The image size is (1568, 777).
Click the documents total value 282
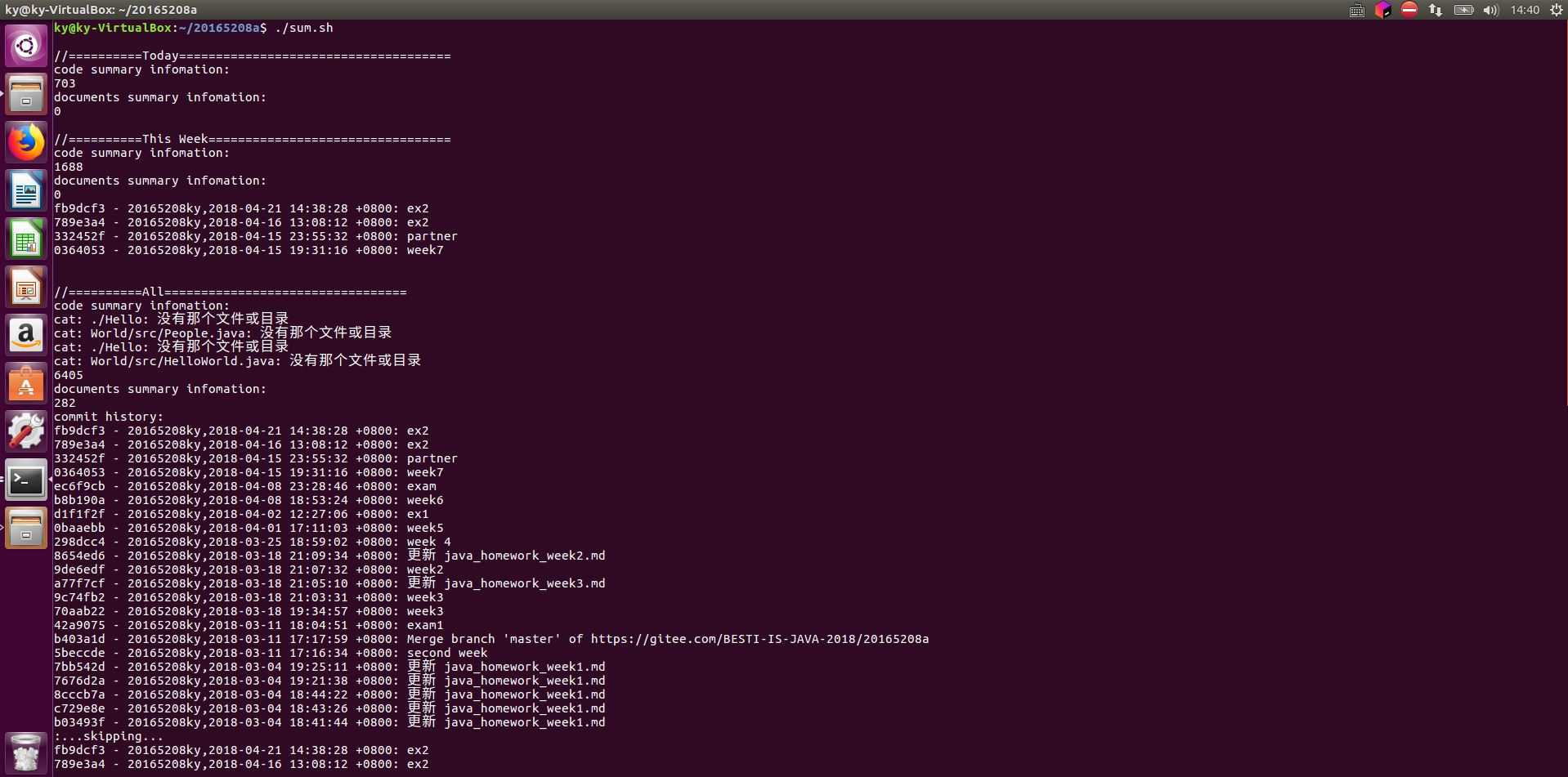click(65, 403)
